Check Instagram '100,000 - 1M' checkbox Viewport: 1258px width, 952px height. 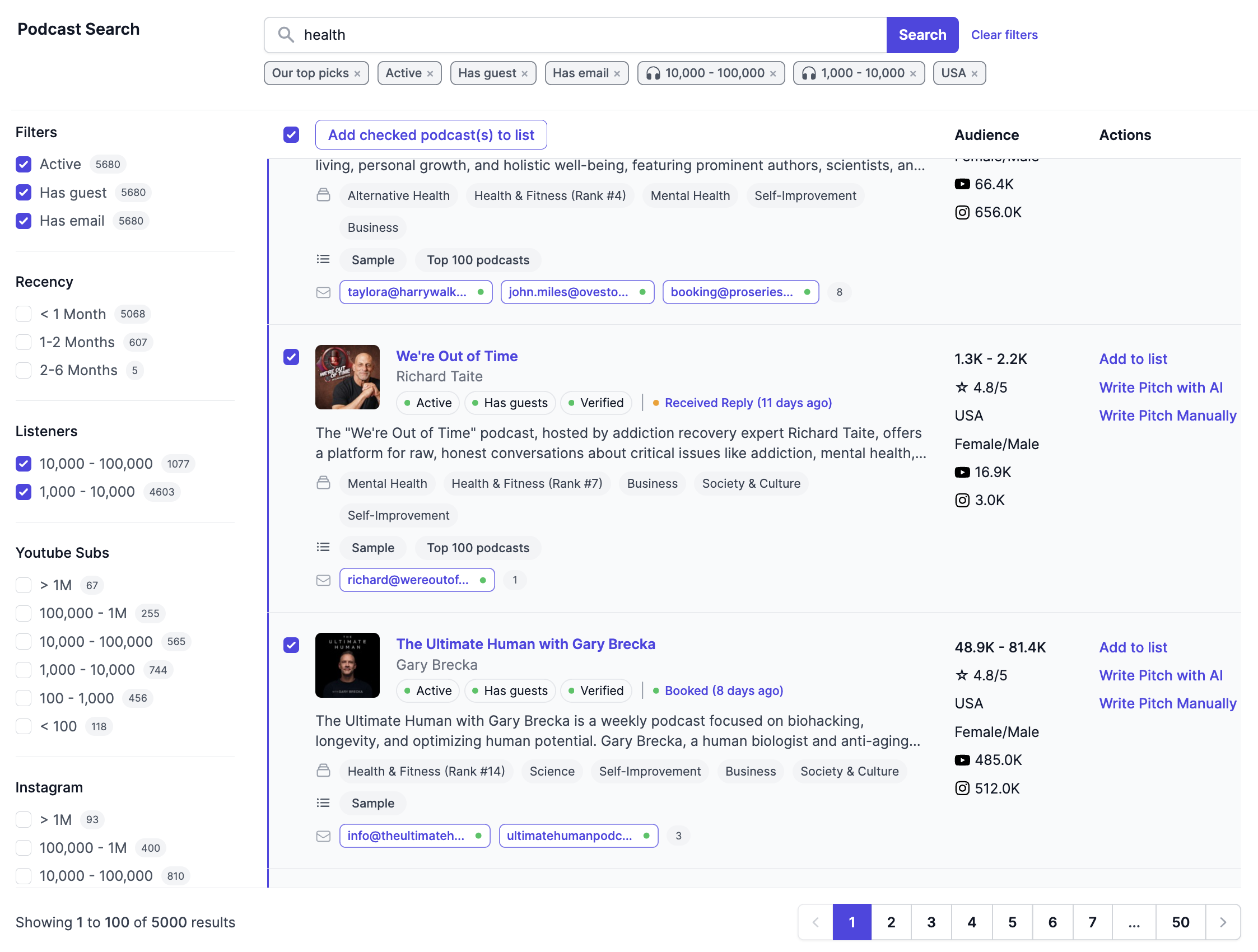(24, 848)
